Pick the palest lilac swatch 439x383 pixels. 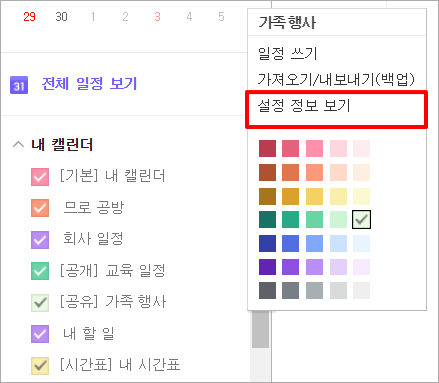point(361,267)
